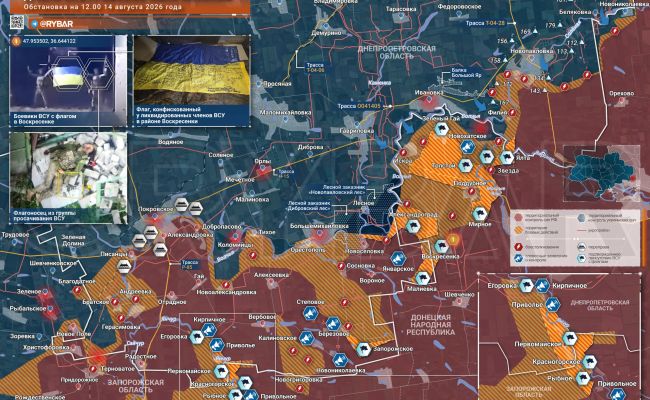Click the red clash marker left of Сосновка
650x400 pixels.
point(341,266)
